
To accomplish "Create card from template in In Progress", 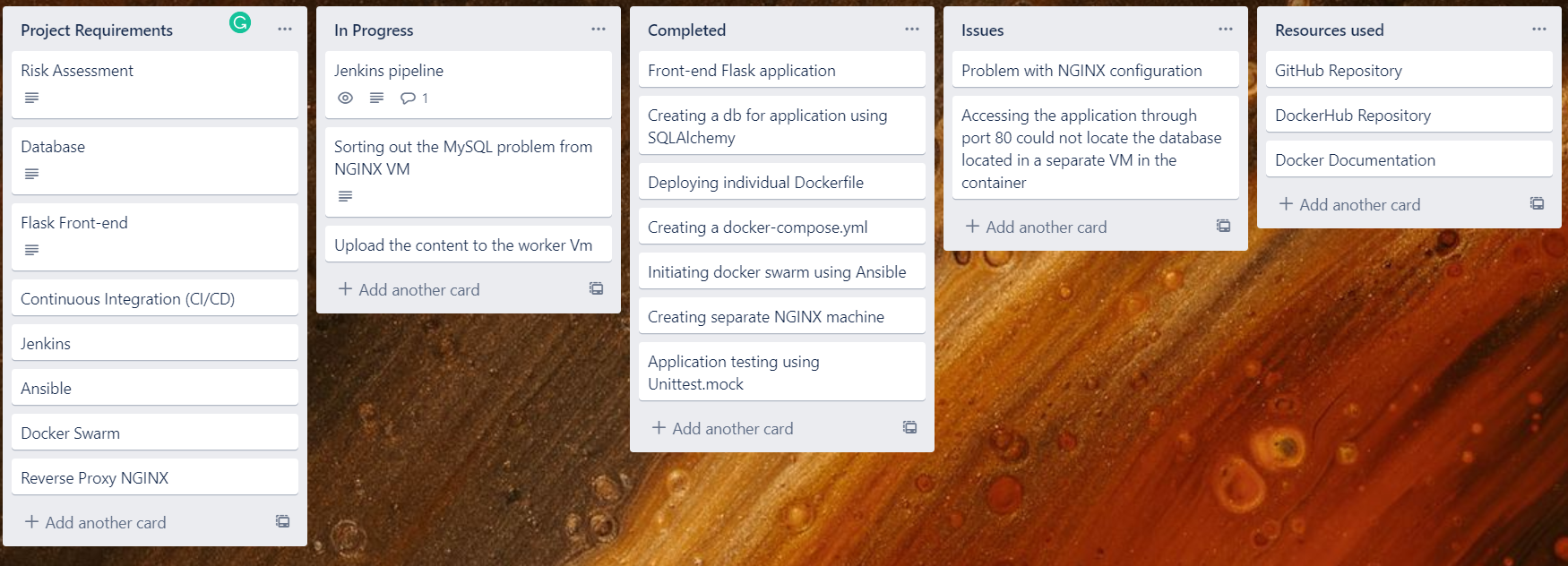I will click(597, 288).
